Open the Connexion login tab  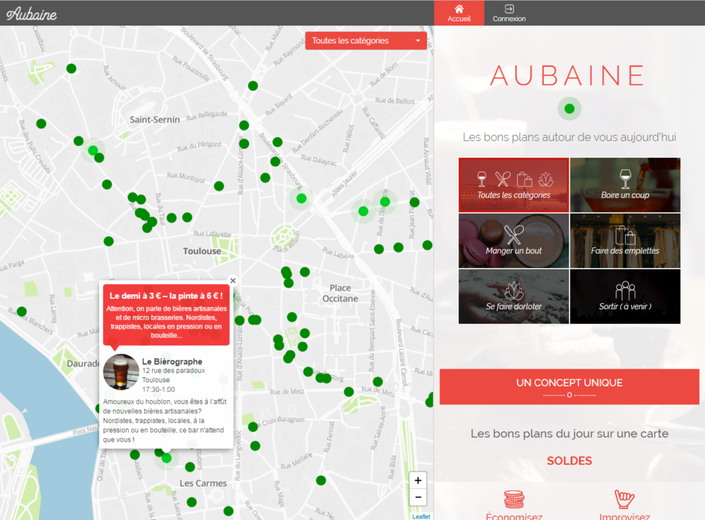(x=509, y=13)
